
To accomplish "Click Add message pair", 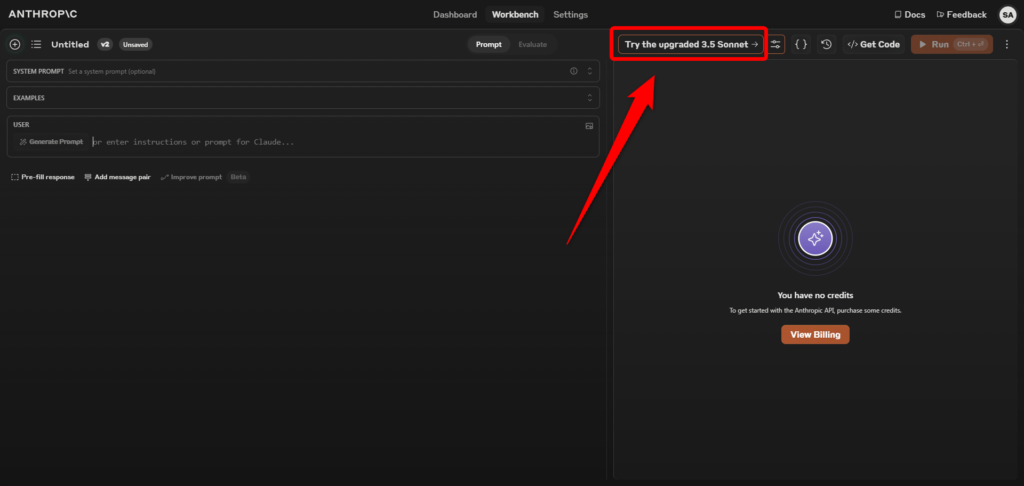I will [118, 177].
